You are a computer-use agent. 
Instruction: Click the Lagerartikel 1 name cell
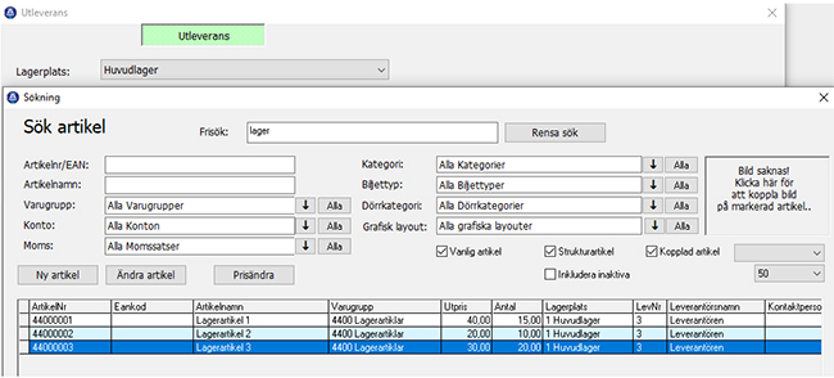(261, 321)
